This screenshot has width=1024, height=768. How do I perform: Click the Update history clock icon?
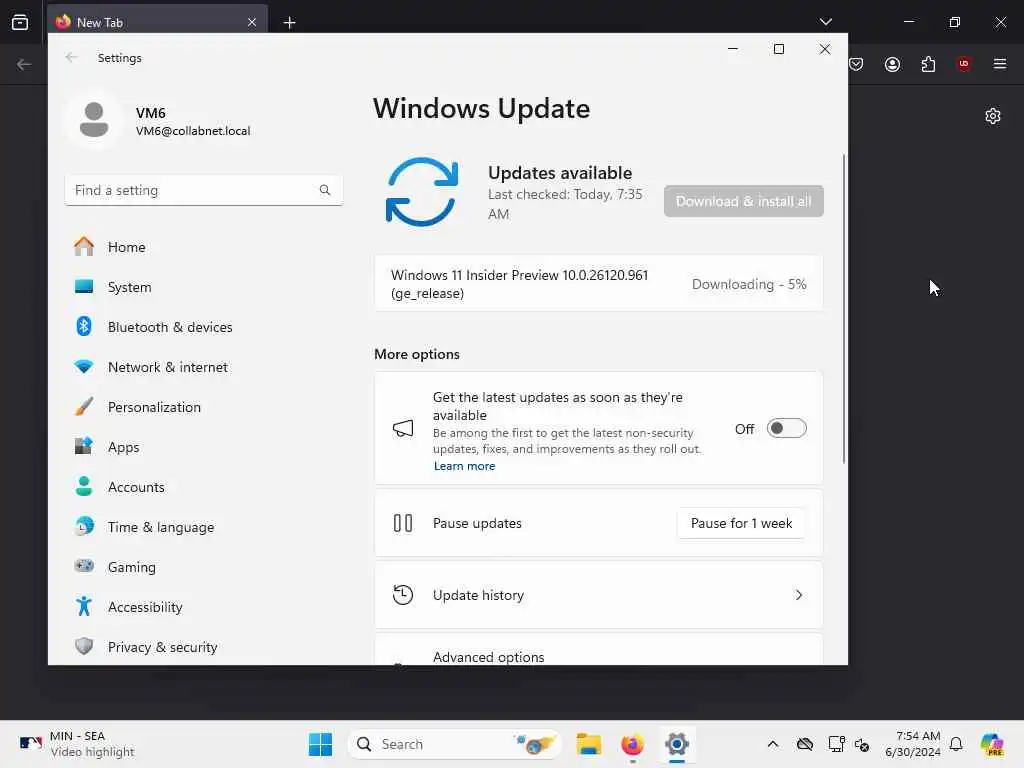[x=403, y=595]
